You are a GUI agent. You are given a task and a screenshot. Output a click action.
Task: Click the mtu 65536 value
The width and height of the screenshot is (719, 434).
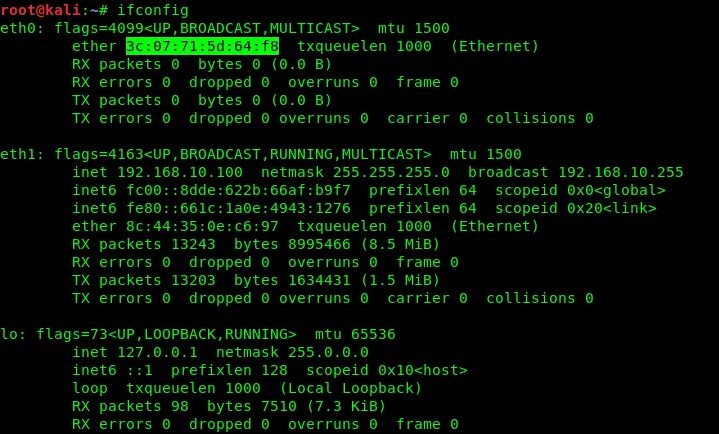pyautogui.click(x=355, y=334)
